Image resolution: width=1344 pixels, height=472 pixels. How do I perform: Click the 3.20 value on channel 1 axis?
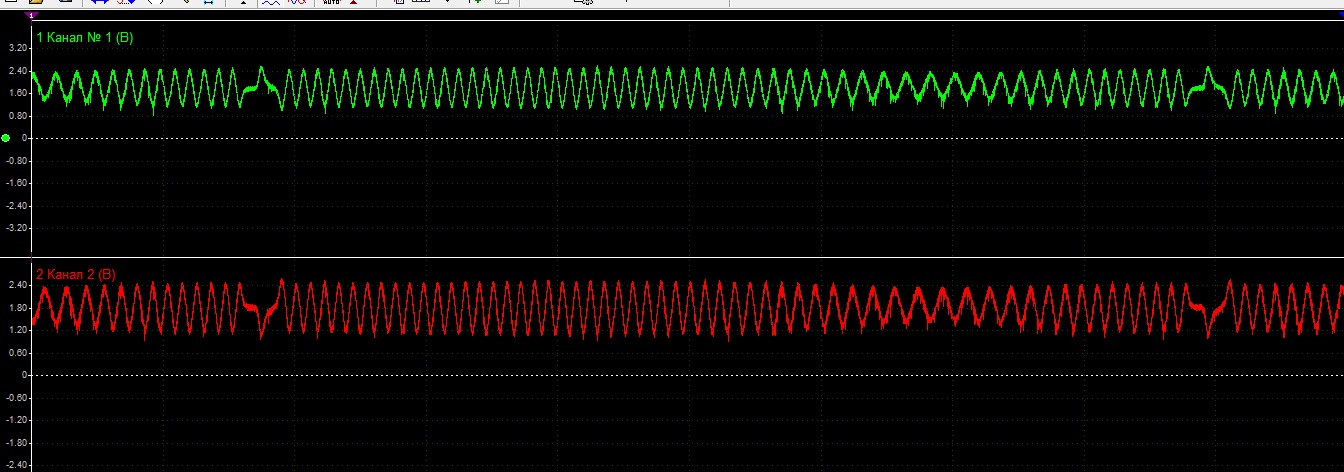point(16,48)
